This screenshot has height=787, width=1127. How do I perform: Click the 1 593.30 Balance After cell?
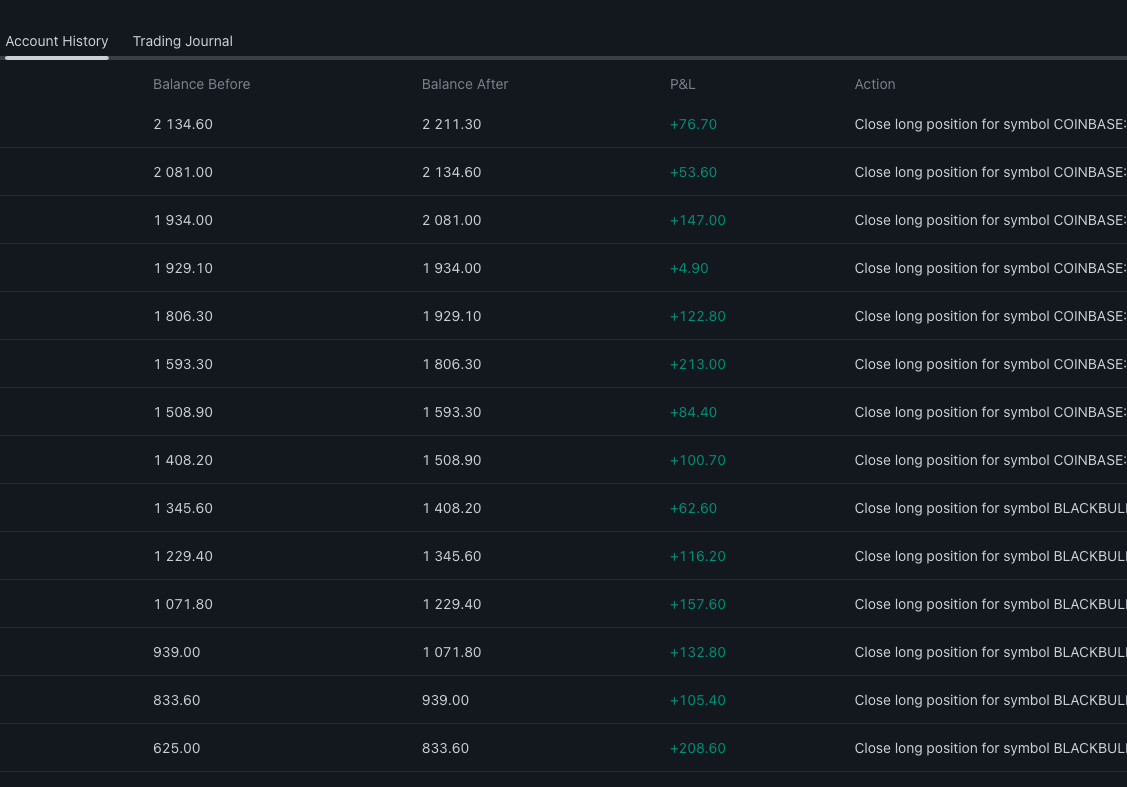[451, 412]
